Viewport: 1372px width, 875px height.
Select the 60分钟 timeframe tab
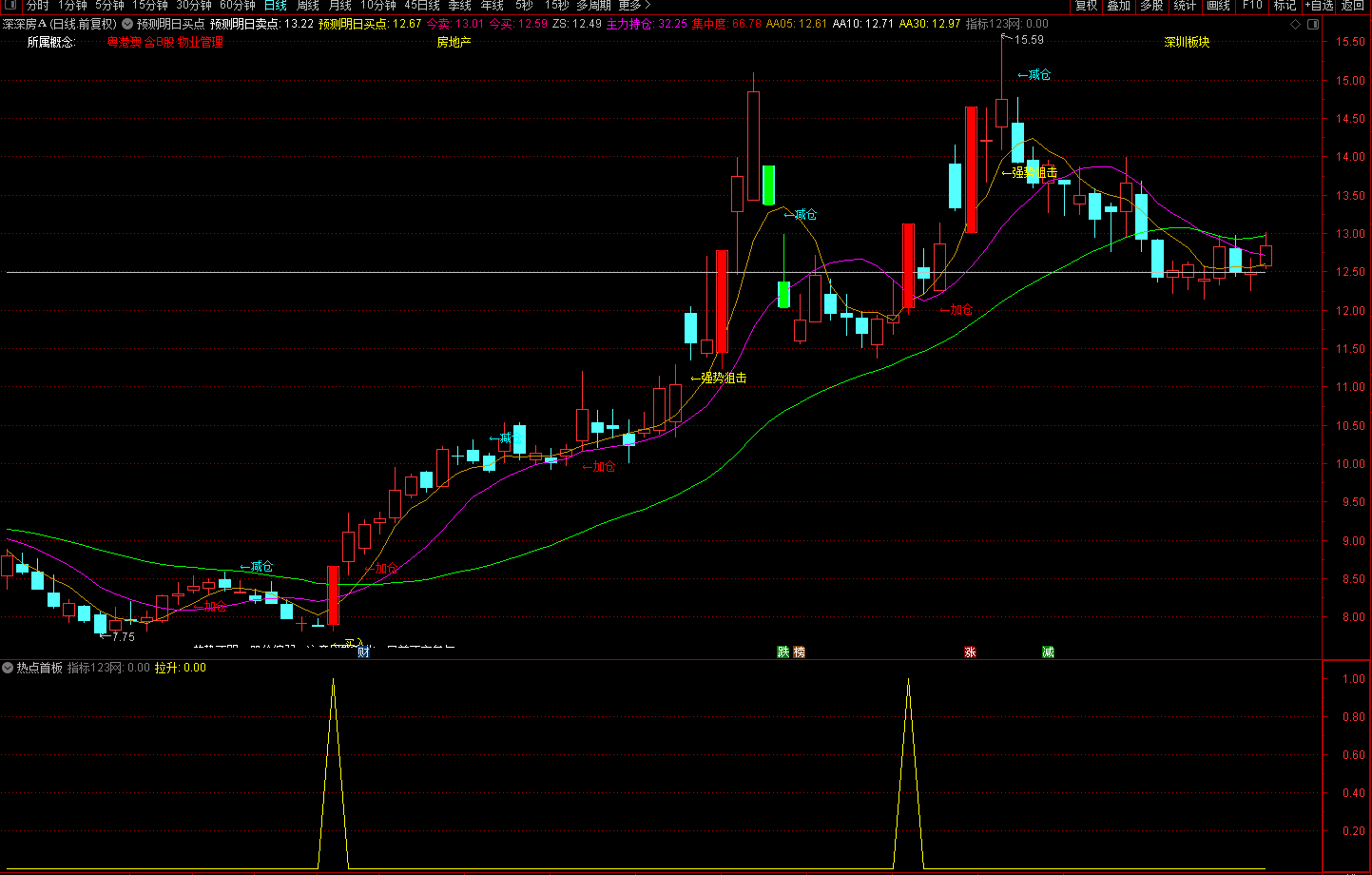tap(238, 6)
